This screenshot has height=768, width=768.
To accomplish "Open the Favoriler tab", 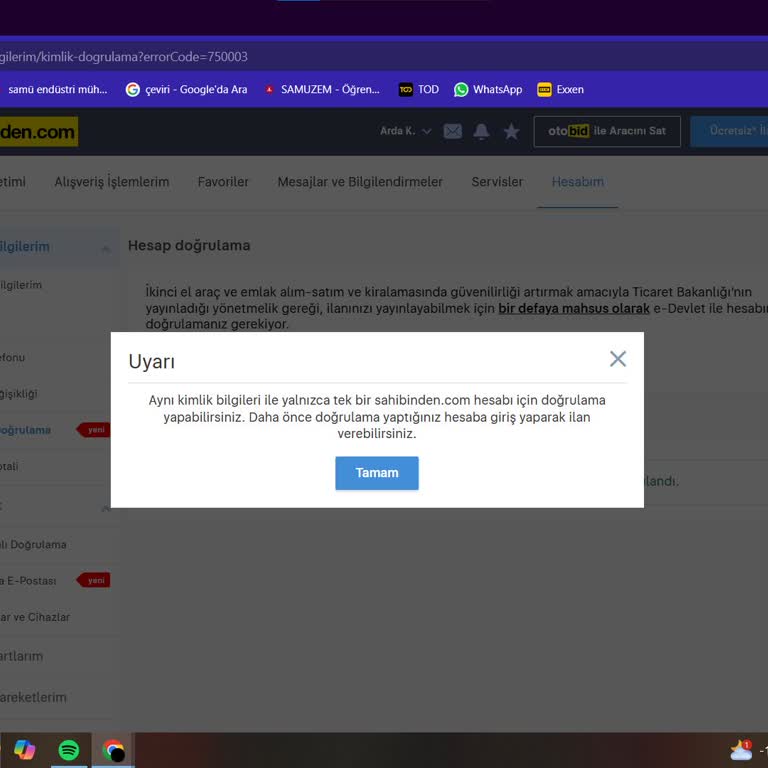I will coord(223,182).
